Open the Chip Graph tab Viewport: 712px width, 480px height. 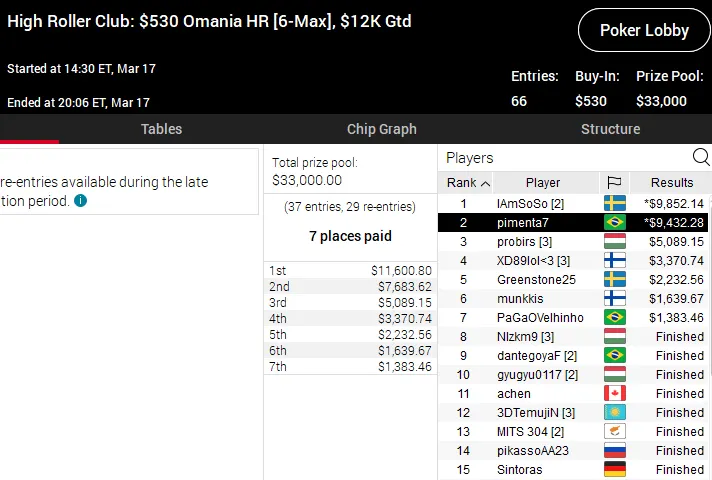pyautogui.click(x=381, y=129)
